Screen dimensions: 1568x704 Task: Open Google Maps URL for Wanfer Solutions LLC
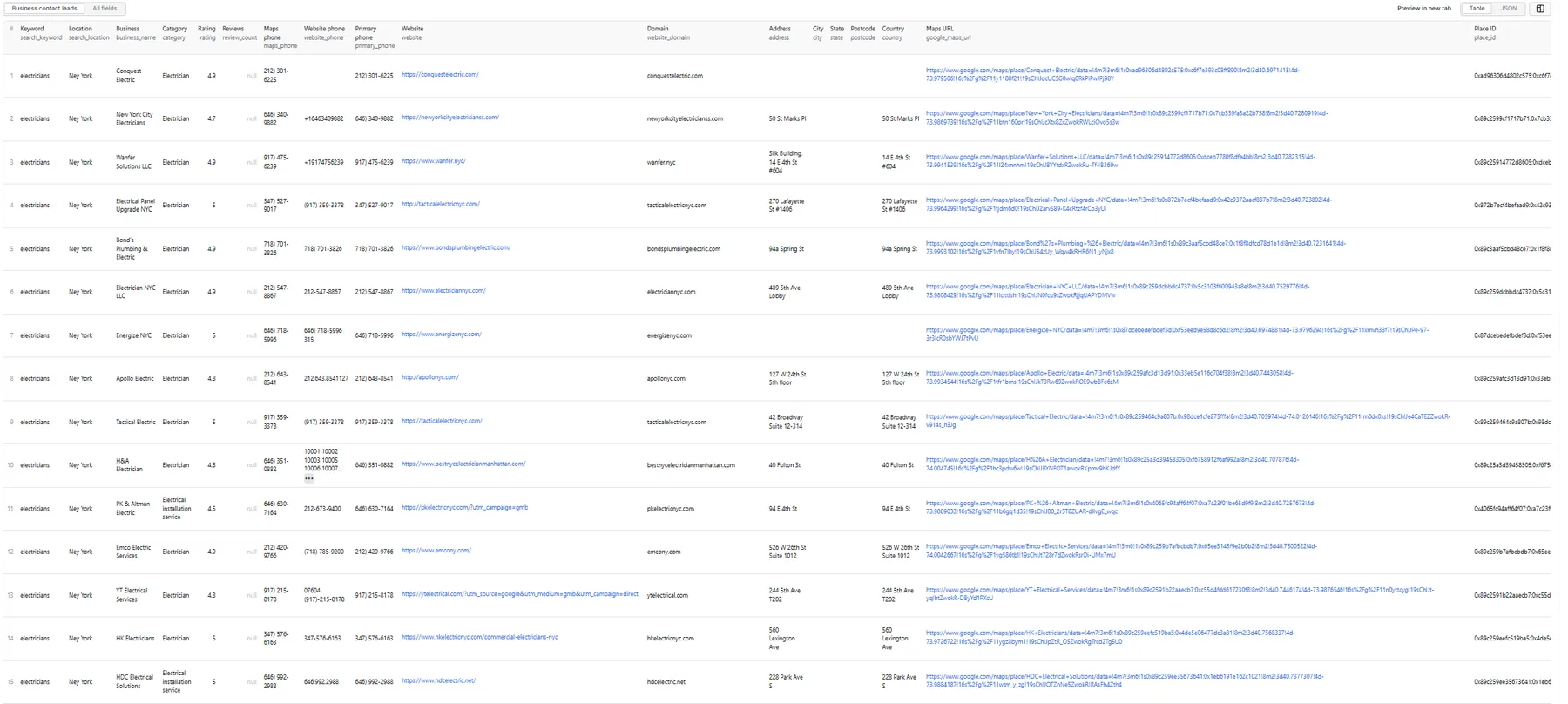pyautogui.click(x=1120, y=161)
